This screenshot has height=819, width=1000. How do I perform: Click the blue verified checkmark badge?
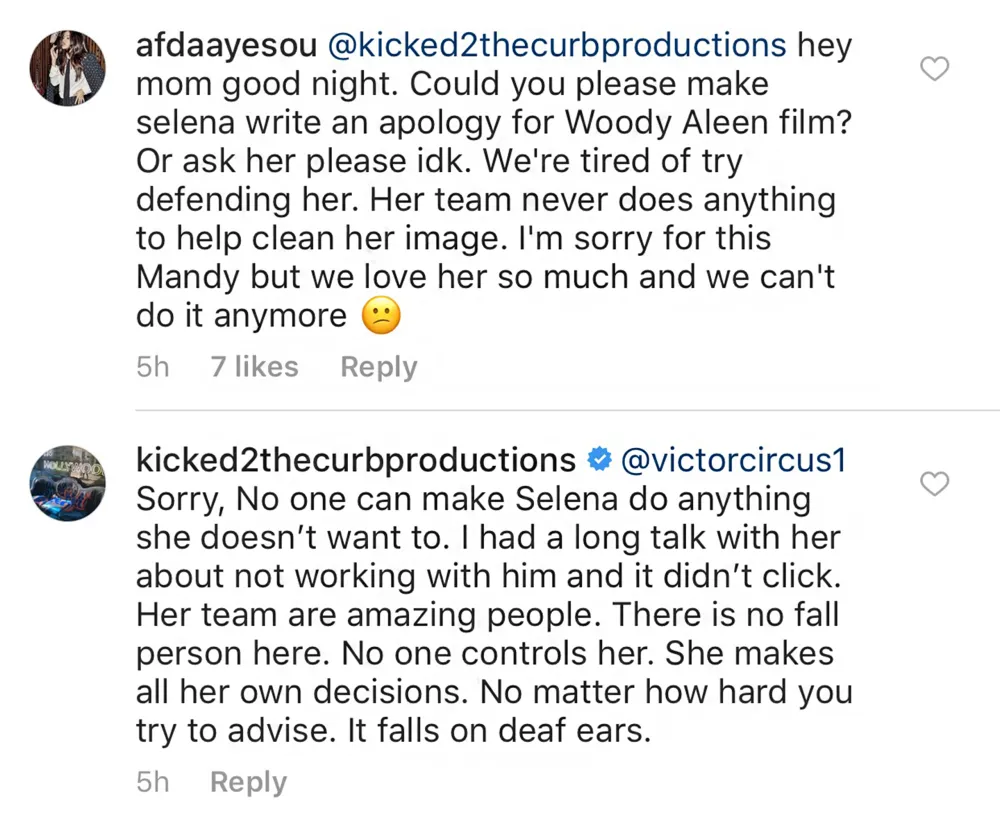599,459
